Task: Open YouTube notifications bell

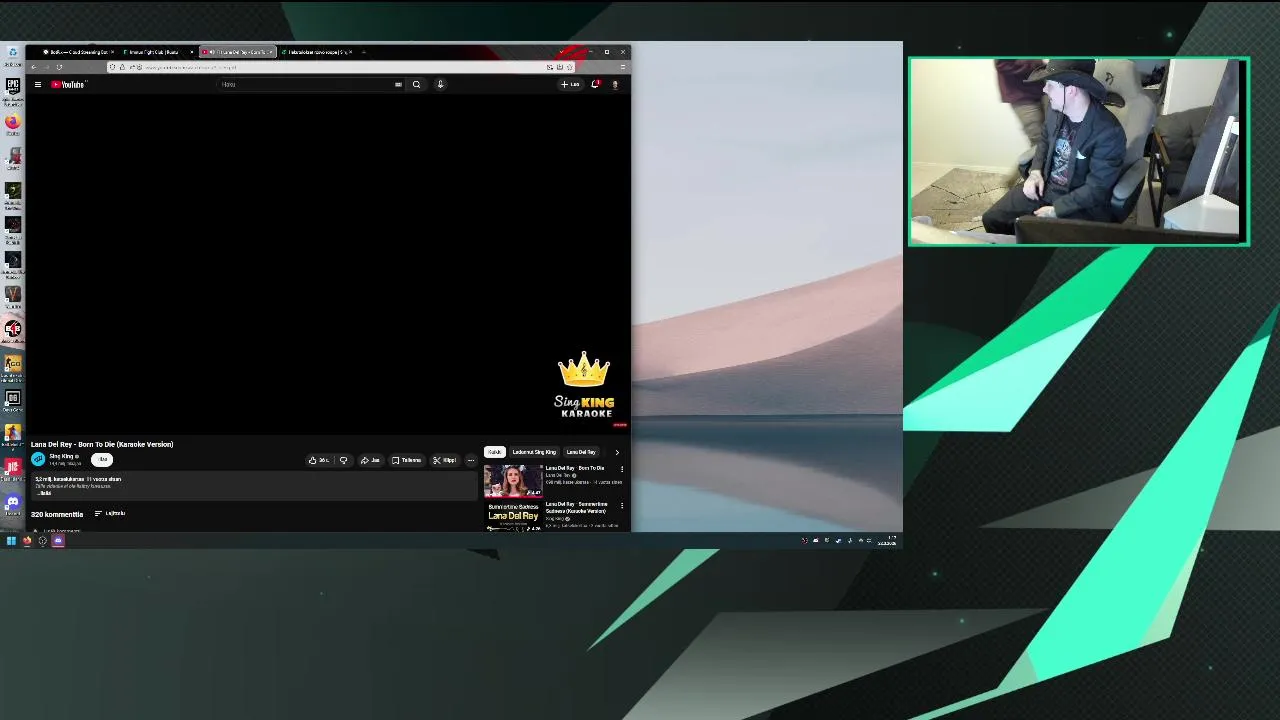Action: 595,85
